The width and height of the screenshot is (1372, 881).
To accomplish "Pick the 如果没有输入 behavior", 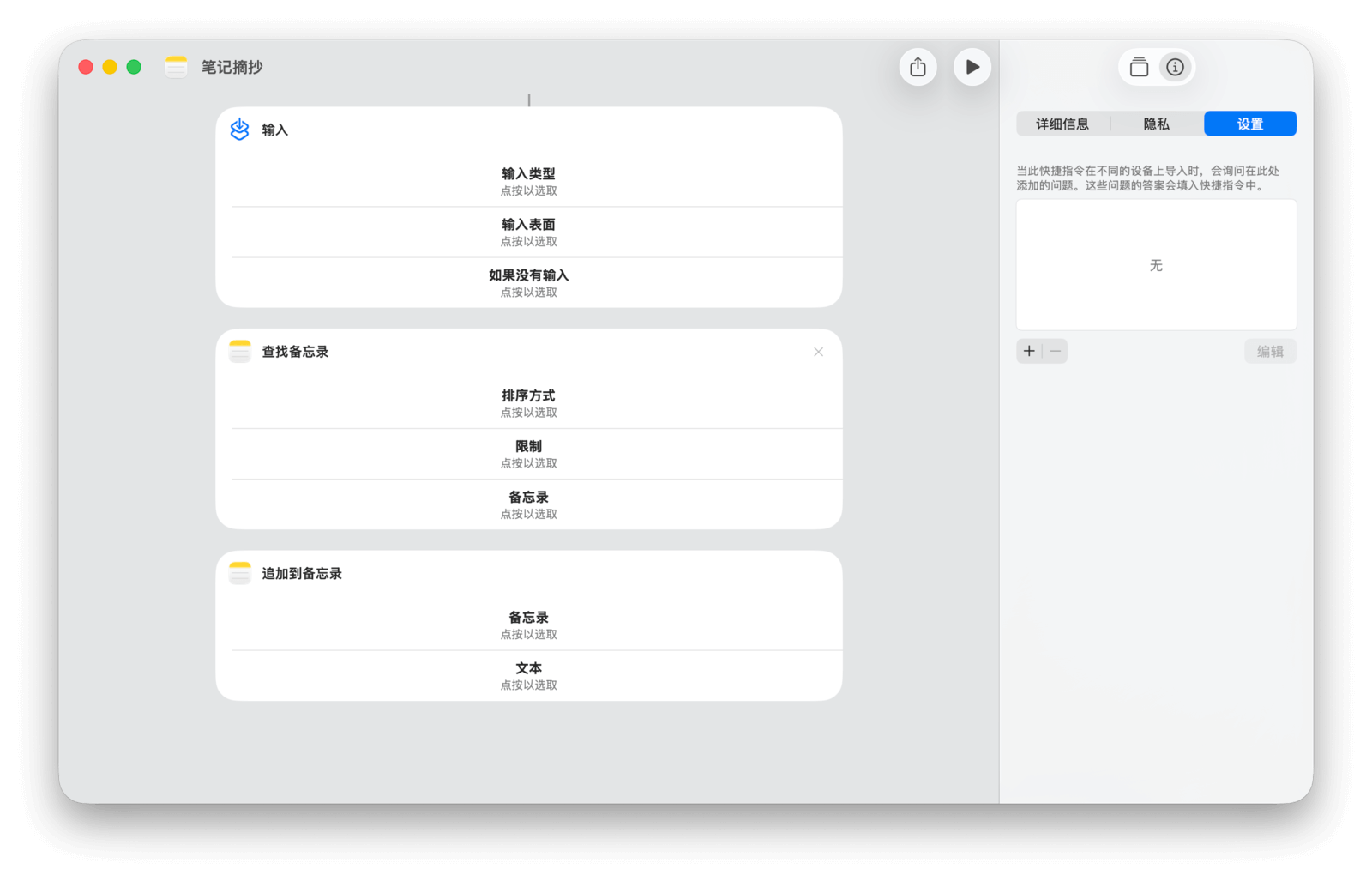I will (x=528, y=282).
